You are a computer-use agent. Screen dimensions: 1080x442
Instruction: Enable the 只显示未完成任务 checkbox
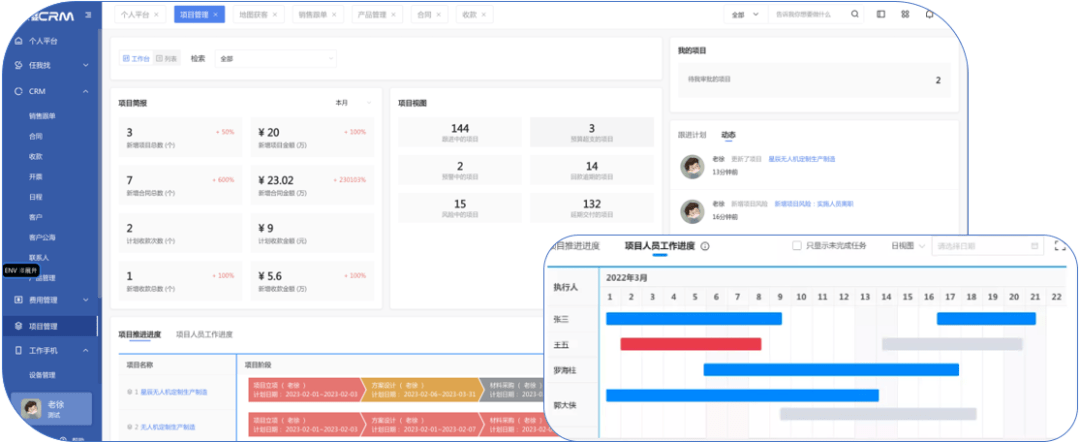pos(796,246)
